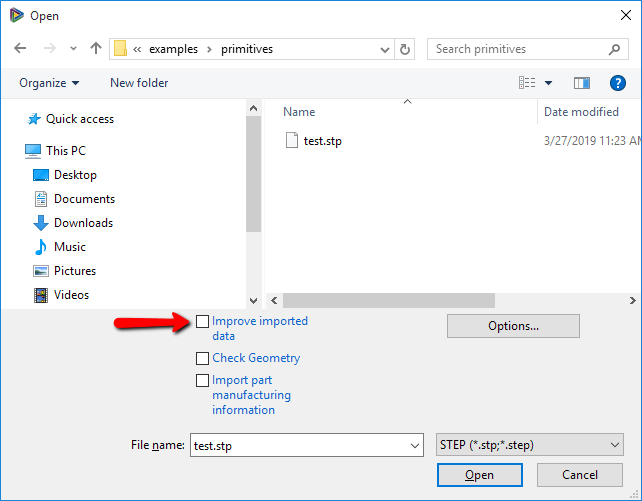Sort by Date modified column
Viewport: 642px width, 501px height.
click(581, 112)
